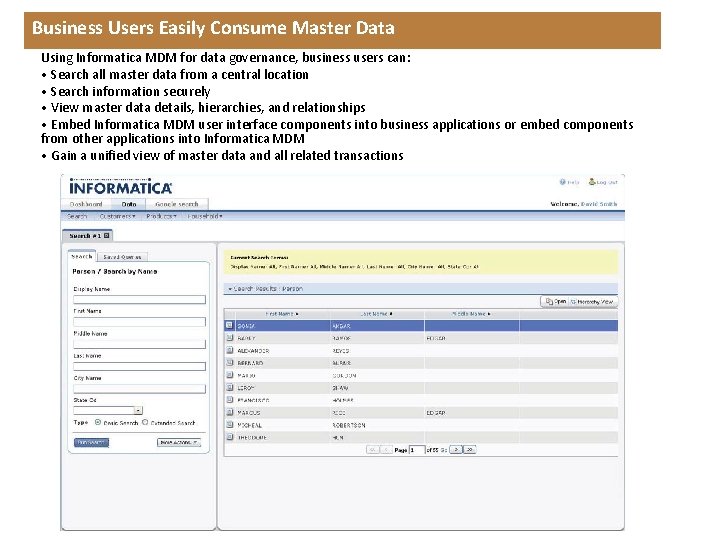Select the ROBERTSON last name cell
The width and height of the screenshot is (720, 540).
[x=349, y=426]
